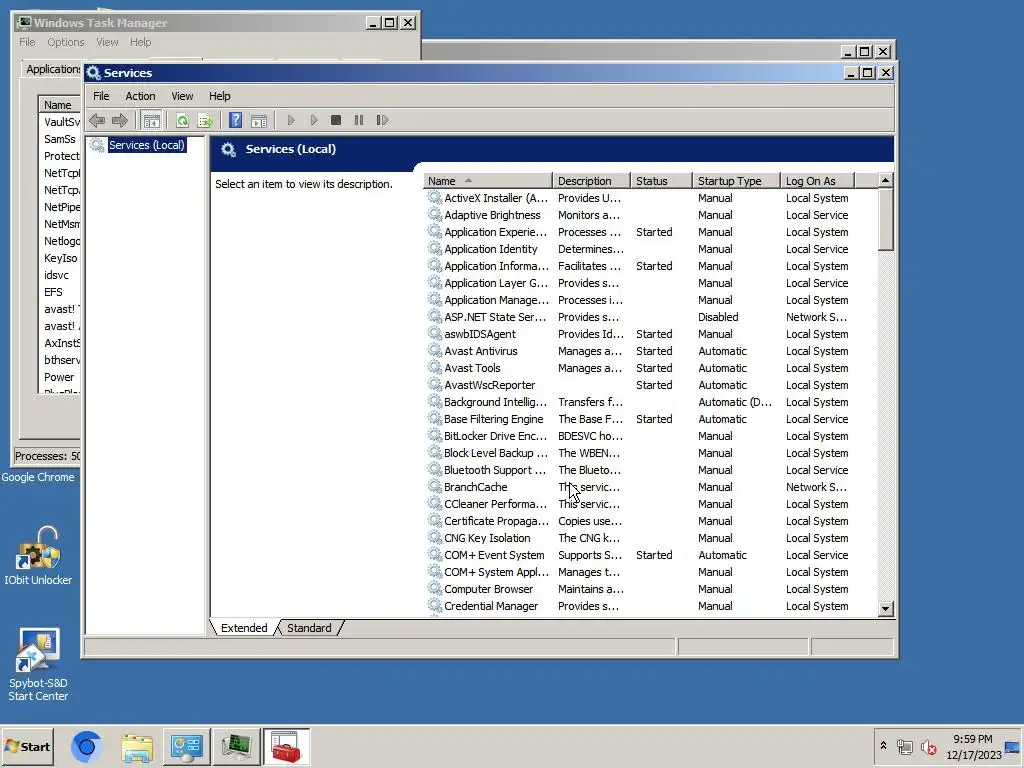Click the gear icon beside Certificate Propagation

[x=434, y=520]
